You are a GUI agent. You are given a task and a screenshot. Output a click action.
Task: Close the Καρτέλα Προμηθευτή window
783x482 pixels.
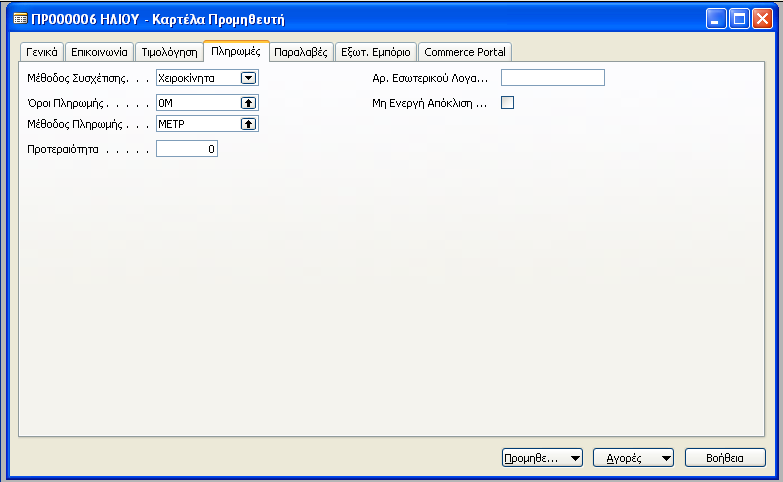[763, 19]
